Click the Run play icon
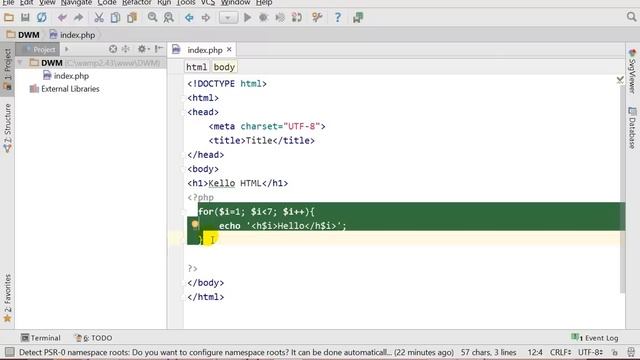 pyautogui.click(x=247, y=18)
